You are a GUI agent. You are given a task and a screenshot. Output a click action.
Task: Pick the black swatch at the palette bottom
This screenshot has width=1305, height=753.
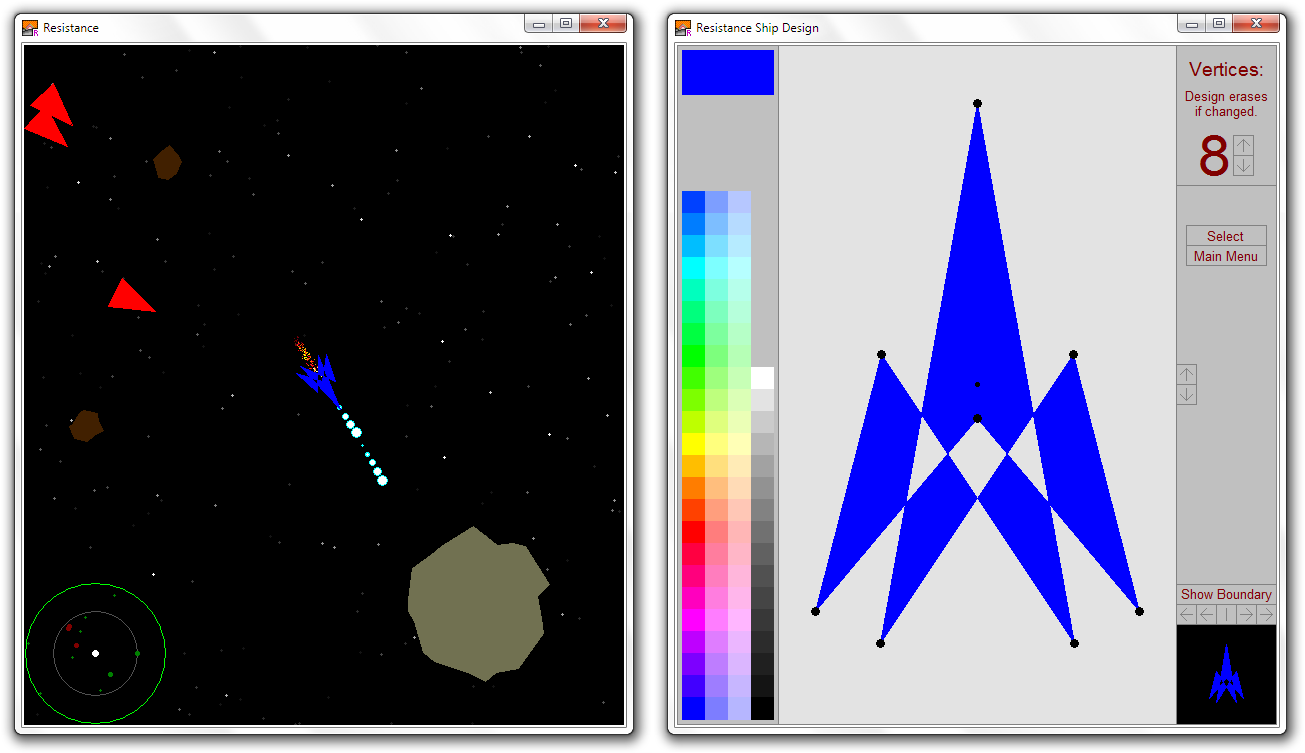(x=762, y=708)
